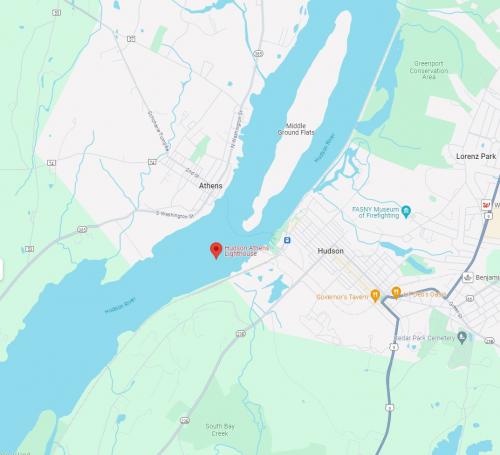Select the Walgreens store icon
Viewport: 500px width, 455px height.
[486, 205]
